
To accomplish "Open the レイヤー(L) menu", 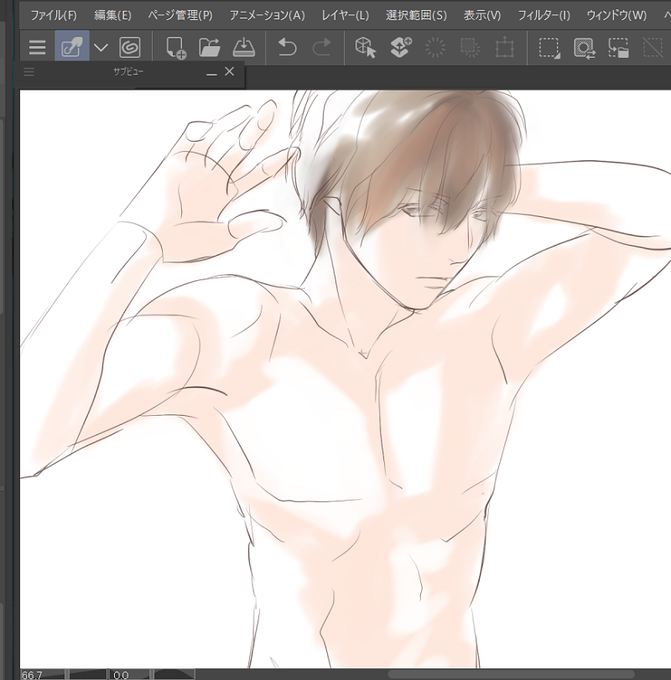I will click(345, 16).
